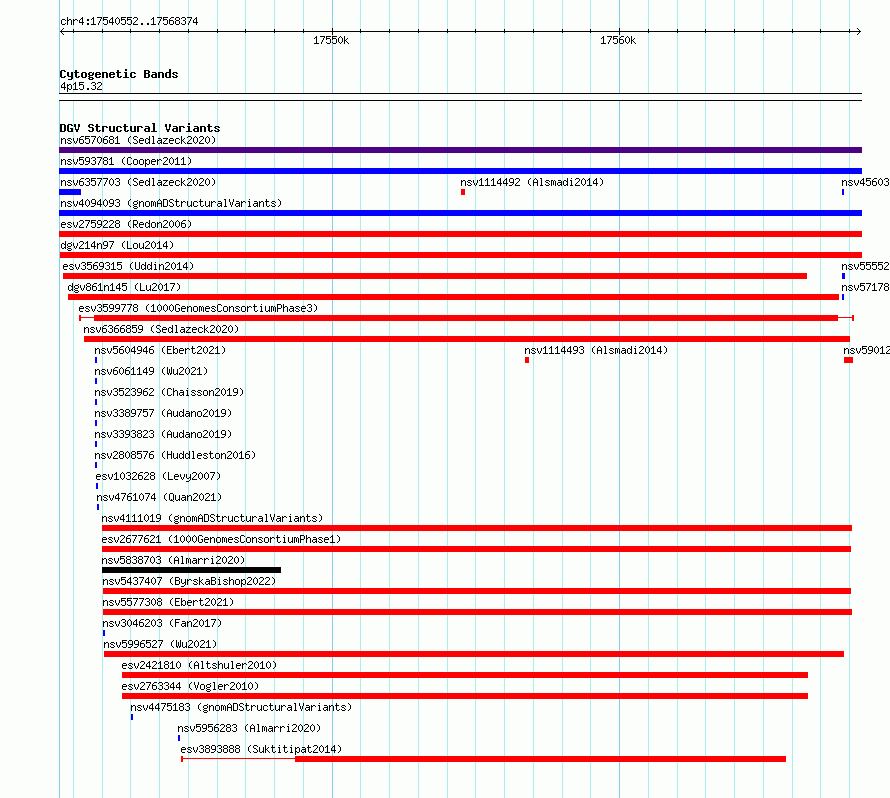Click nsv4111019 (gnomADStructuralVariants) red bar

tap(477, 528)
